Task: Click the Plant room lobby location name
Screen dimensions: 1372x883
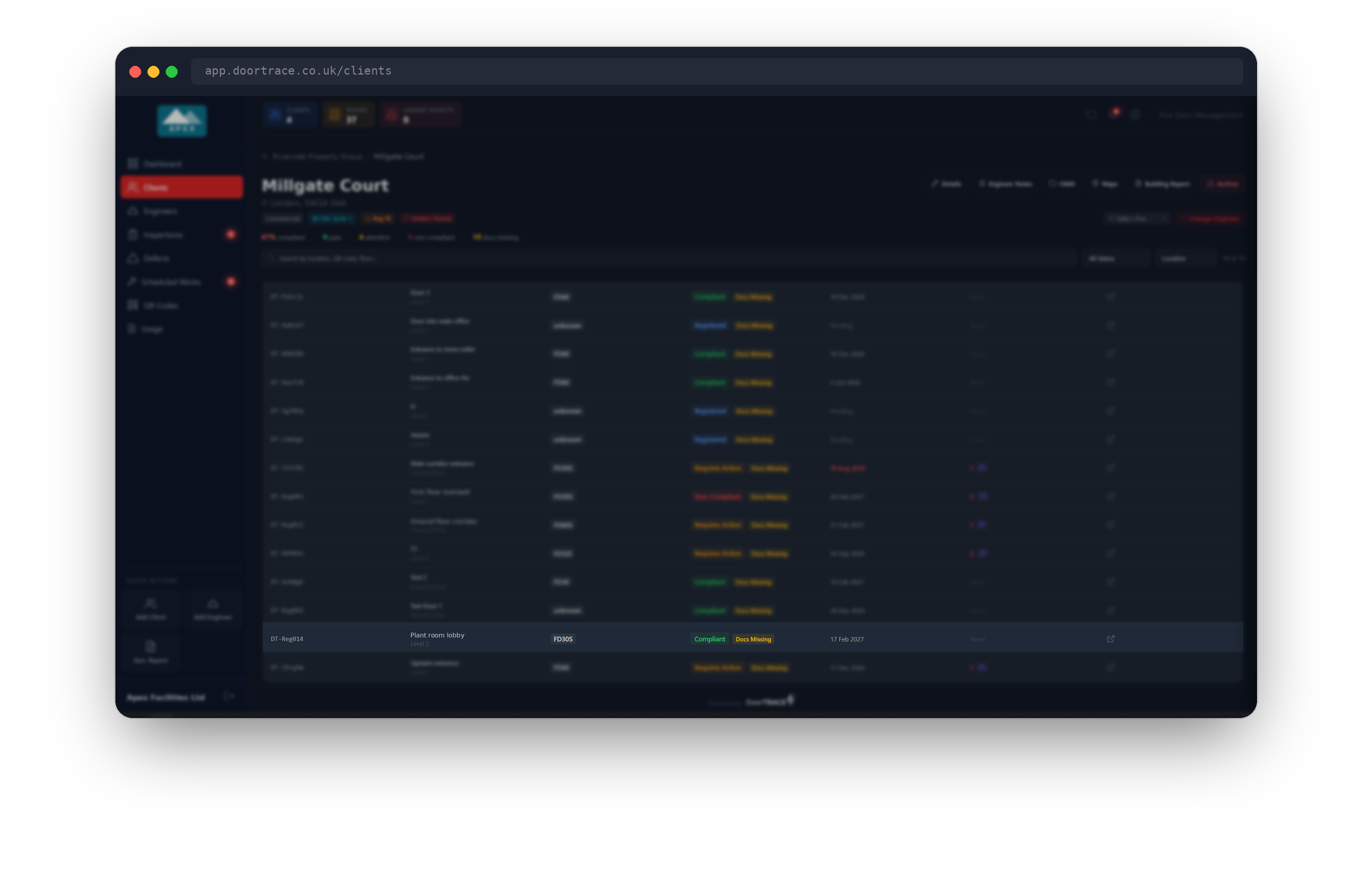Action: pyautogui.click(x=437, y=635)
